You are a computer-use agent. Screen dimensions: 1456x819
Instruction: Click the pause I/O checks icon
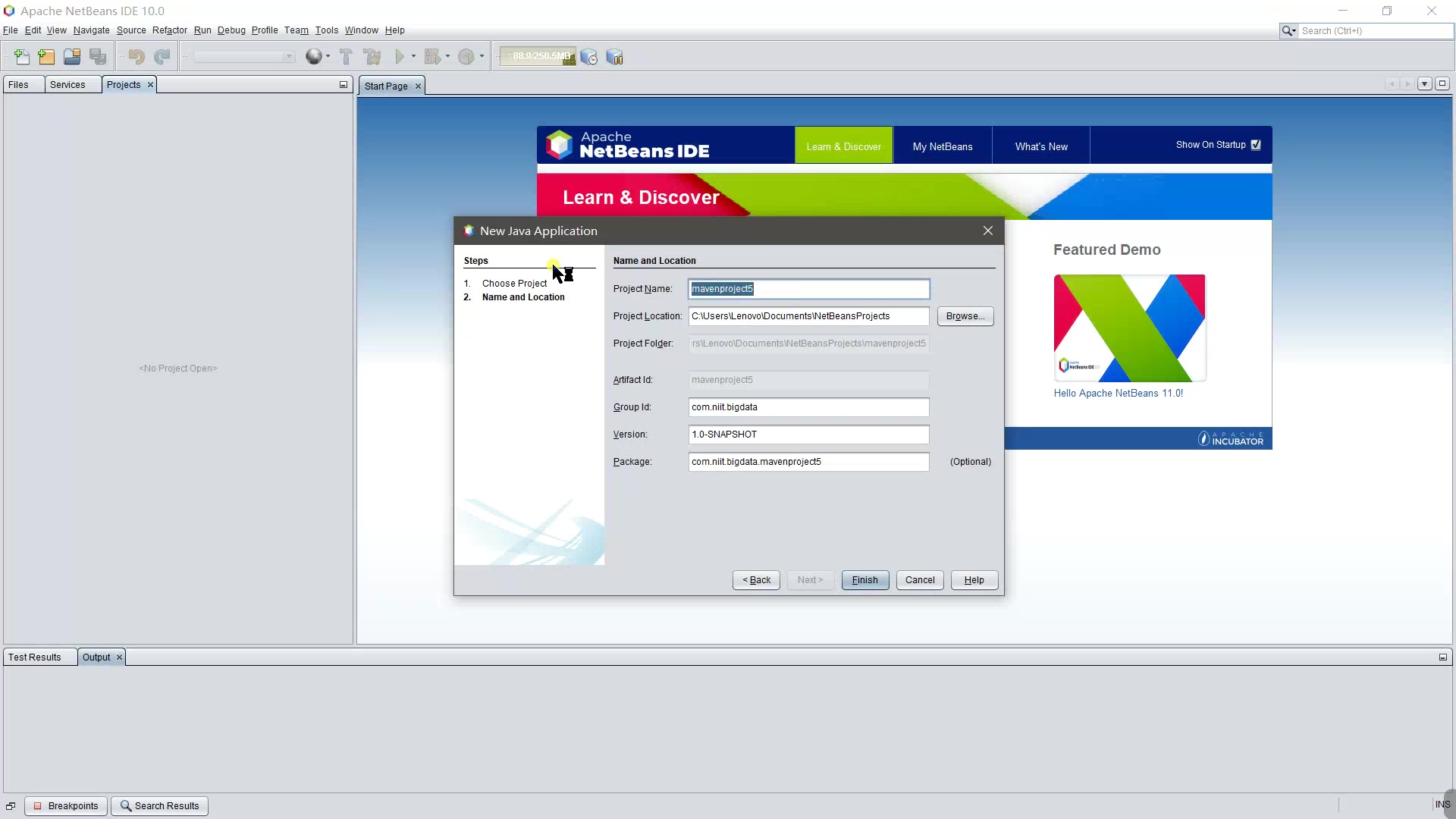tap(615, 57)
